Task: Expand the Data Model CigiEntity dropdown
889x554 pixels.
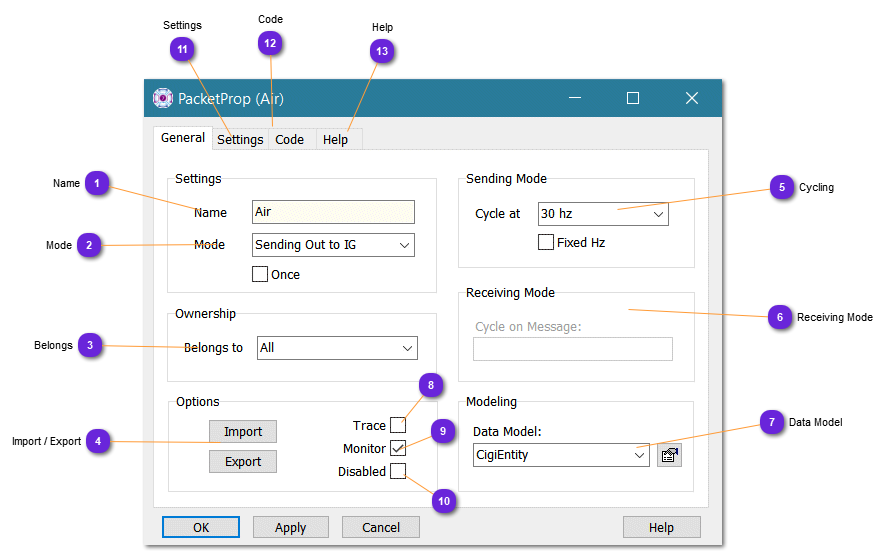Action: pos(561,455)
